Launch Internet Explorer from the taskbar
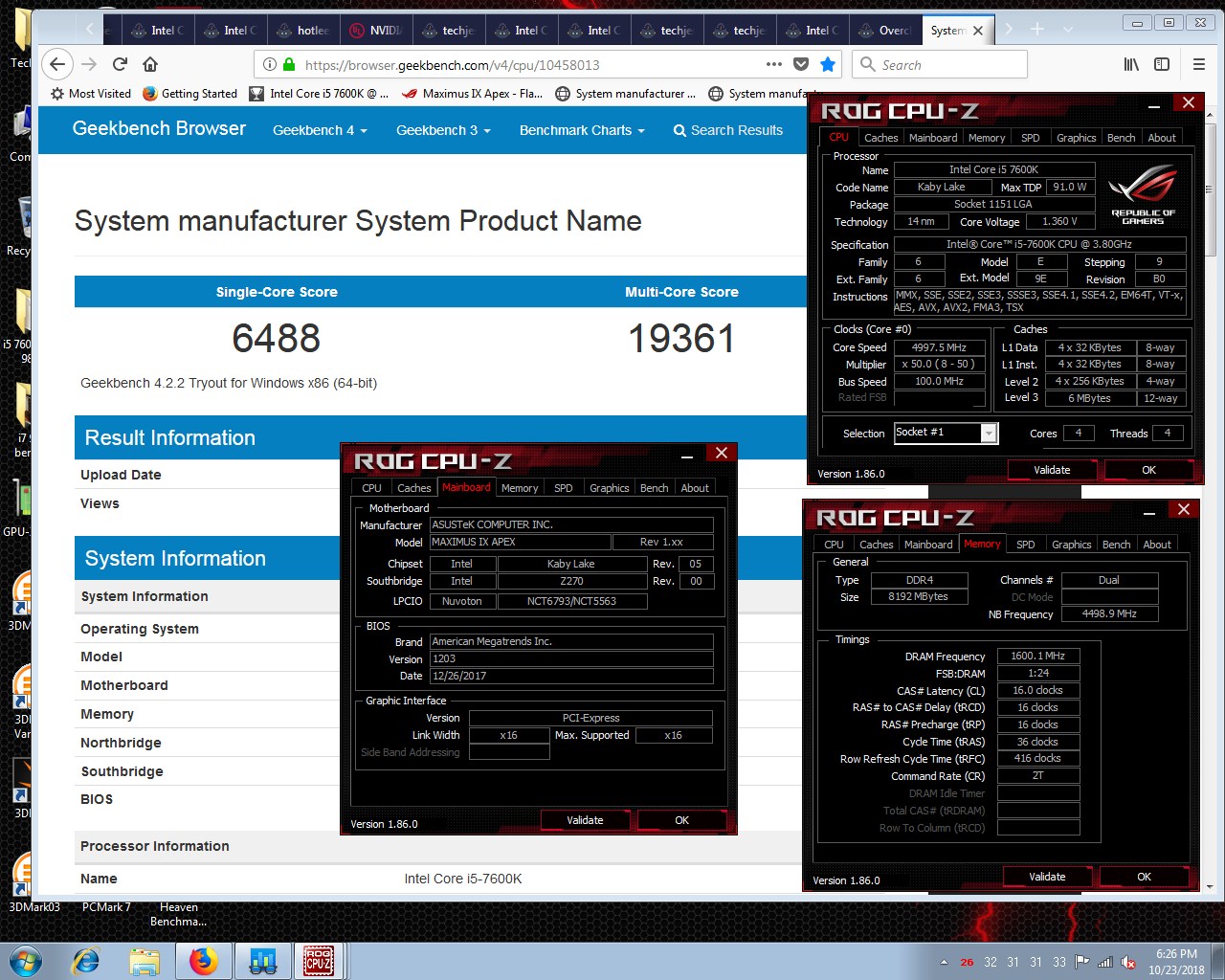The width and height of the screenshot is (1225, 980). click(86, 961)
